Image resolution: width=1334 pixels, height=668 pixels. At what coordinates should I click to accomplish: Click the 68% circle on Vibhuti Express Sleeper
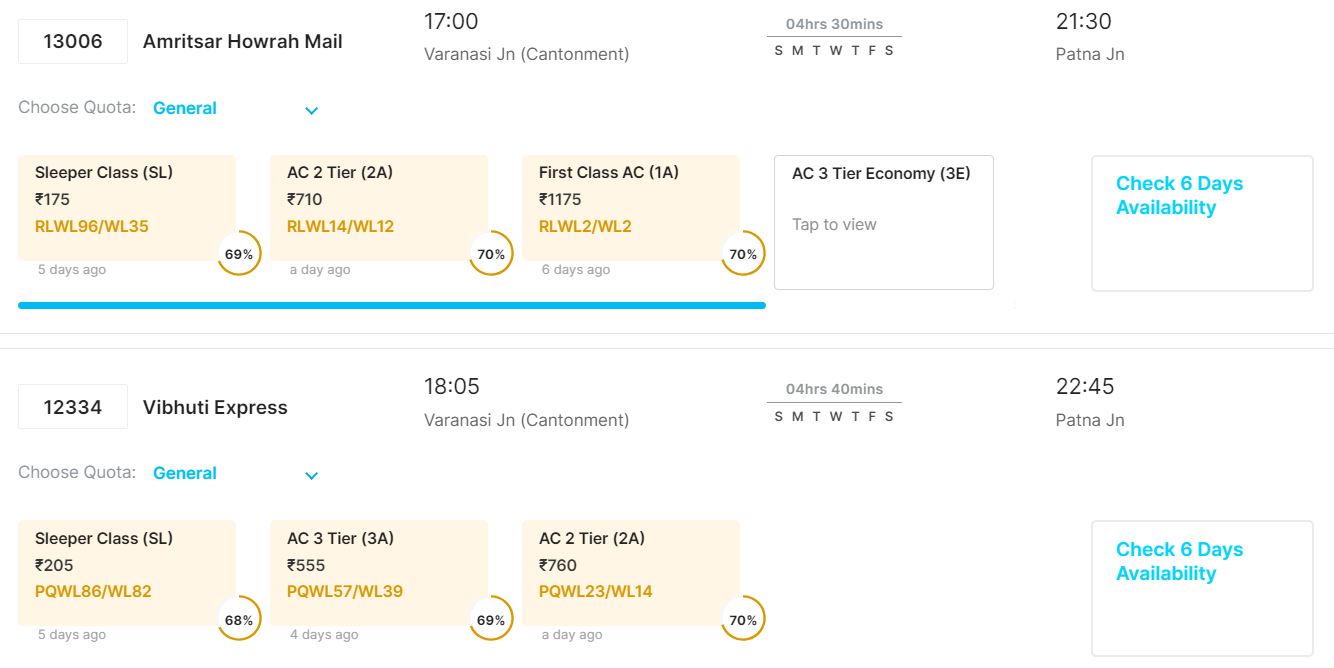239,620
